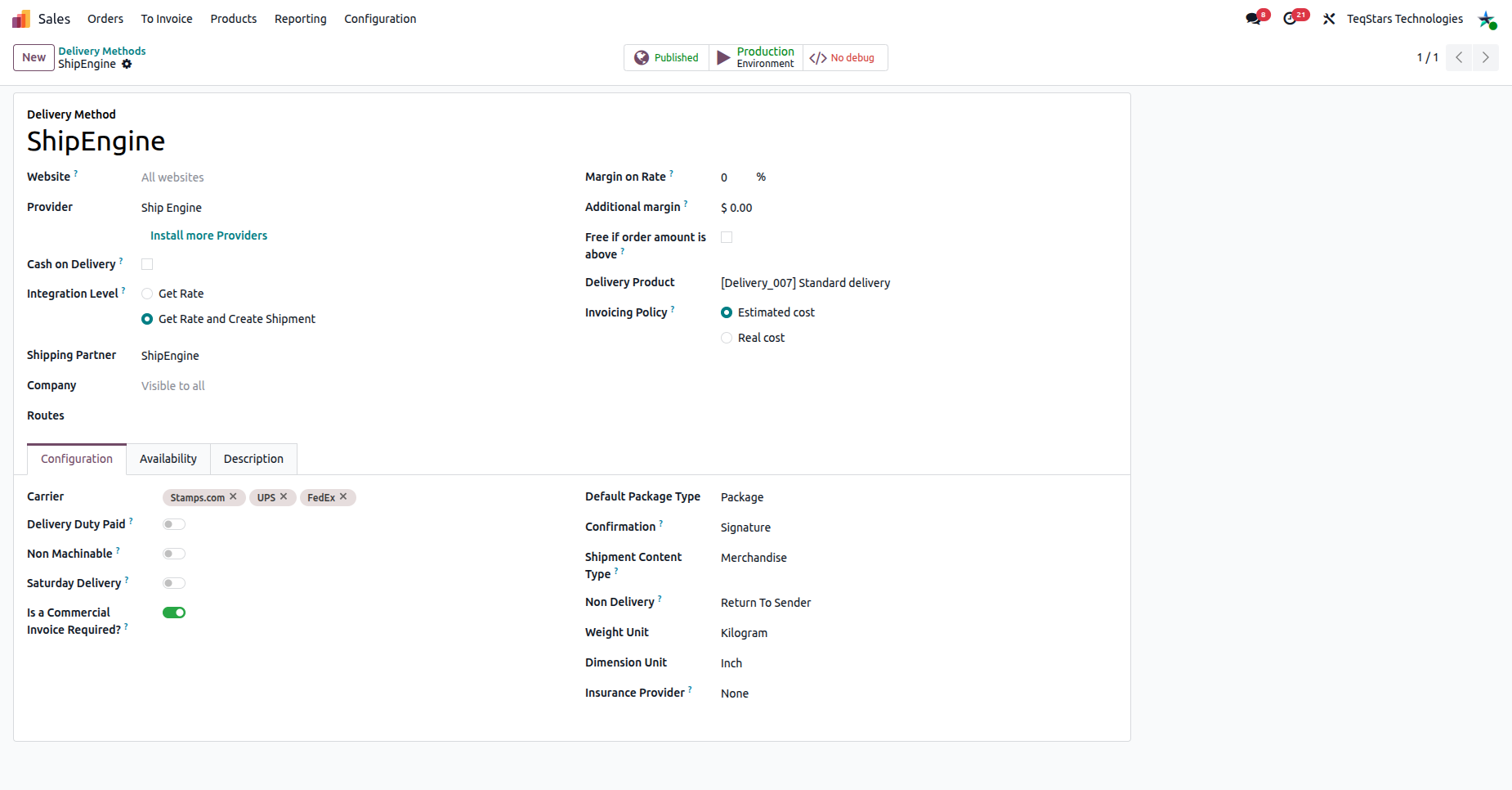Image resolution: width=1512 pixels, height=790 pixels.
Task: Select the Real cost invoicing policy
Action: coord(727,338)
